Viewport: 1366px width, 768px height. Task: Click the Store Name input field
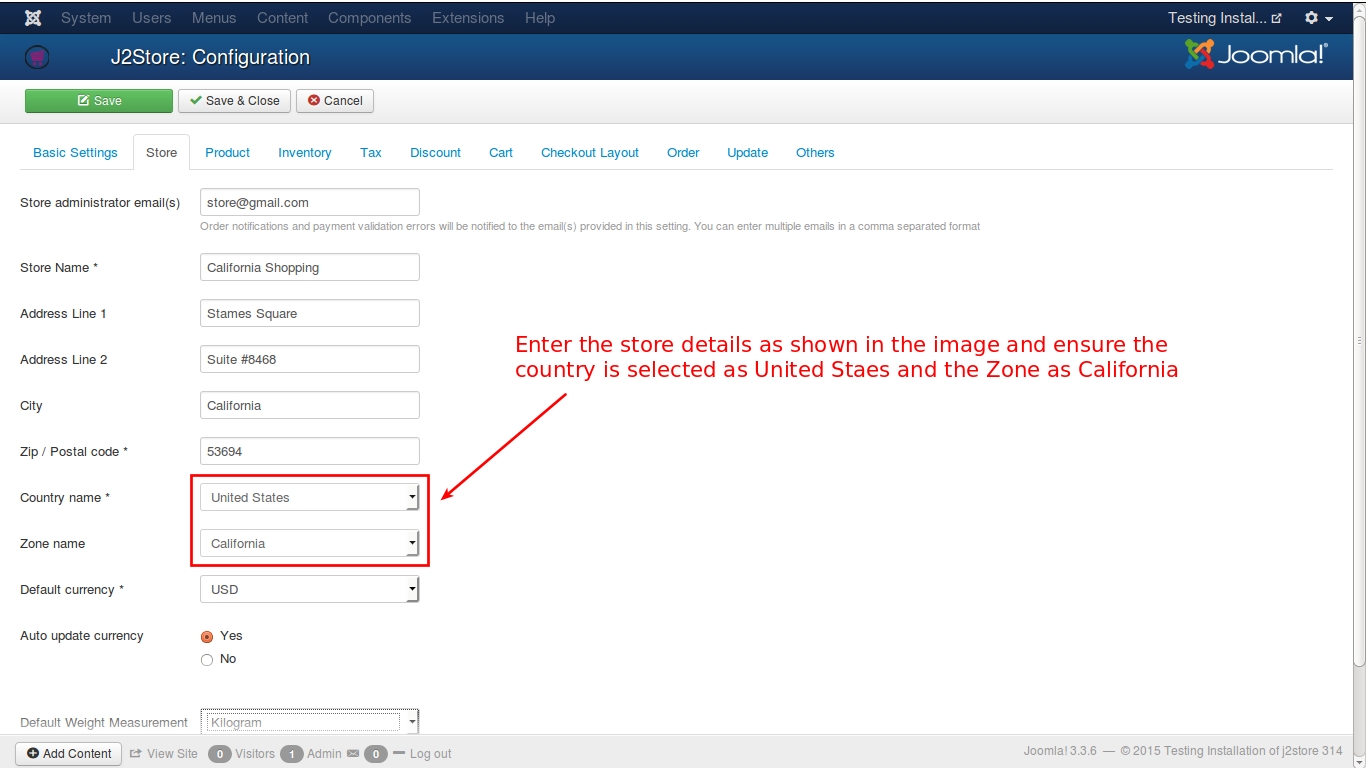(x=309, y=268)
